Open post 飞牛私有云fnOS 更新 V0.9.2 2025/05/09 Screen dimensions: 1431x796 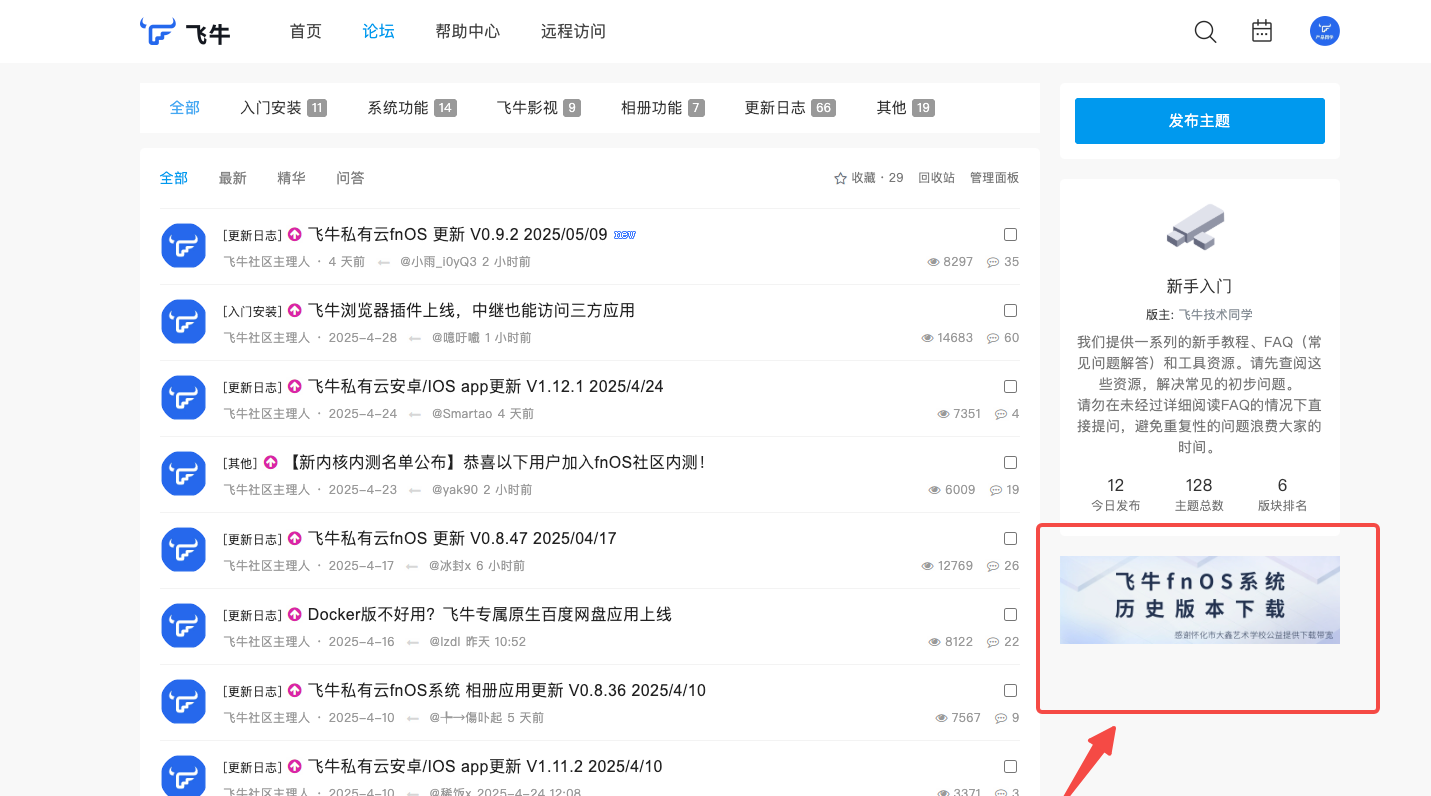click(x=458, y=235)
